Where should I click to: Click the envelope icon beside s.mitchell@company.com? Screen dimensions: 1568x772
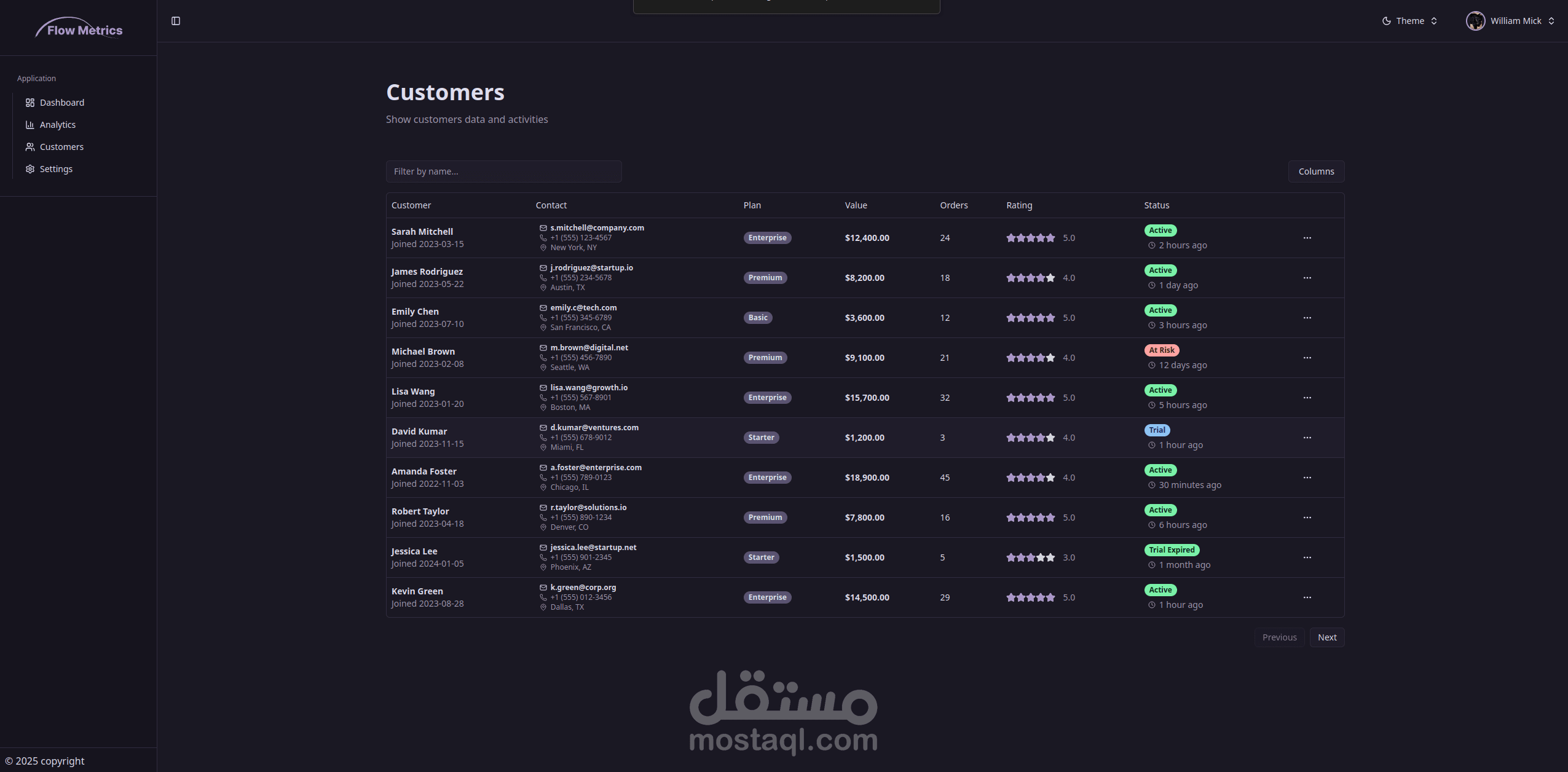click(x=543, y=228)
